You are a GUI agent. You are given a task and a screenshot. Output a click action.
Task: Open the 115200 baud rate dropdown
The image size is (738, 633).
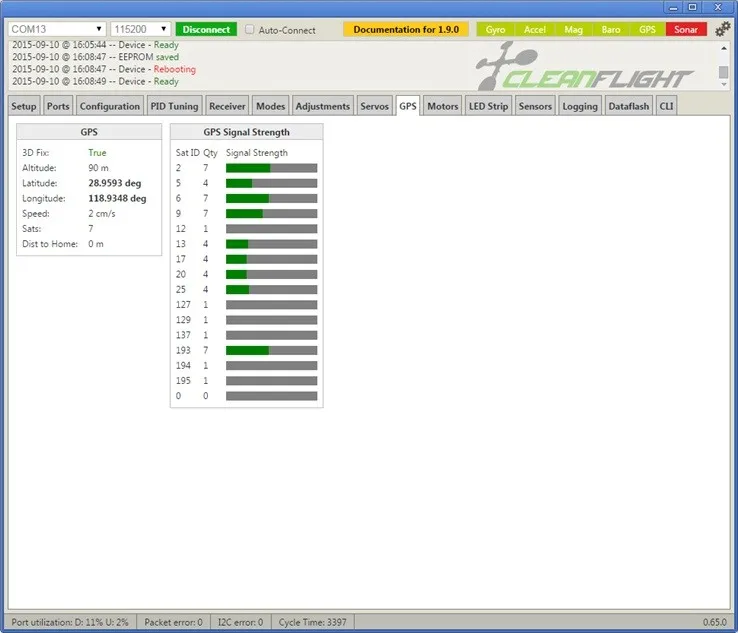140,29
